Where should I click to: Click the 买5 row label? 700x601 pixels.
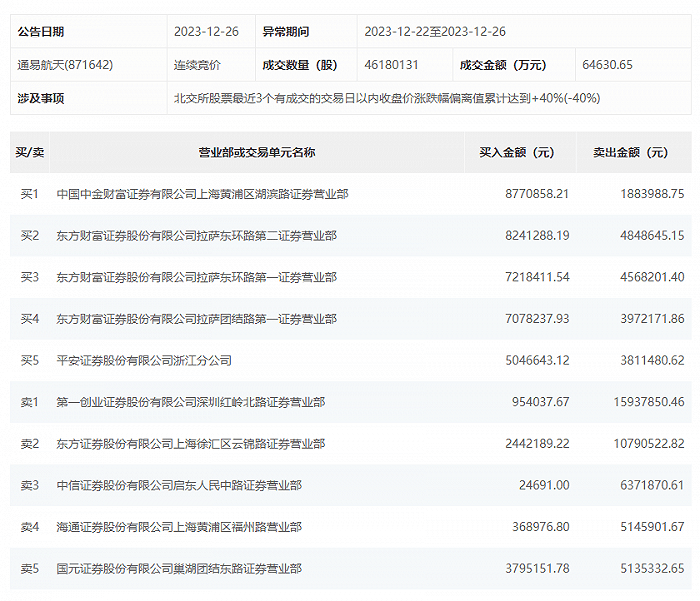pyautogui.click(x=30, y=360)
